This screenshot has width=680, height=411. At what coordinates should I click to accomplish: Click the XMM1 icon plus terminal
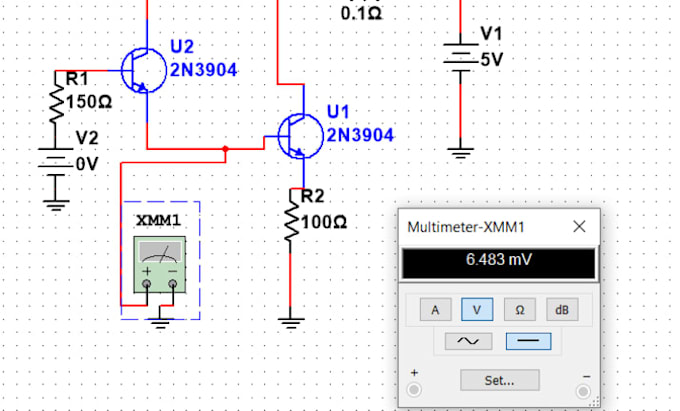[x=147, y=284]
